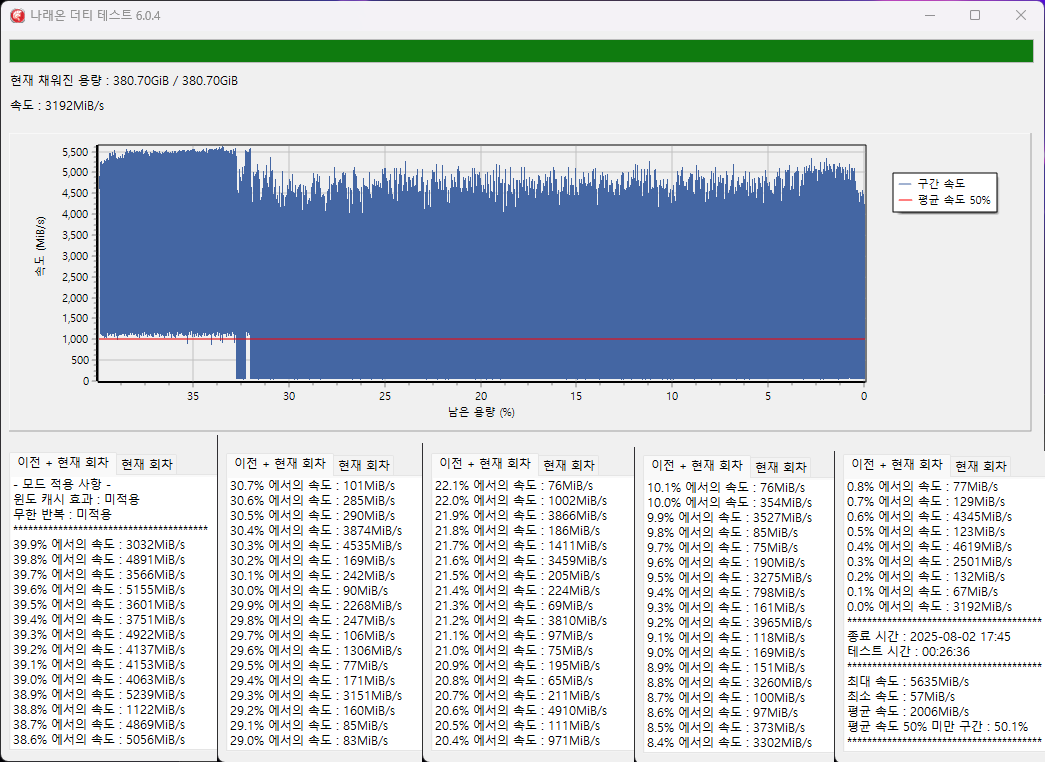Select 이전 + 현재 회차 tab above 0.8% list

[x=897, y=464]
